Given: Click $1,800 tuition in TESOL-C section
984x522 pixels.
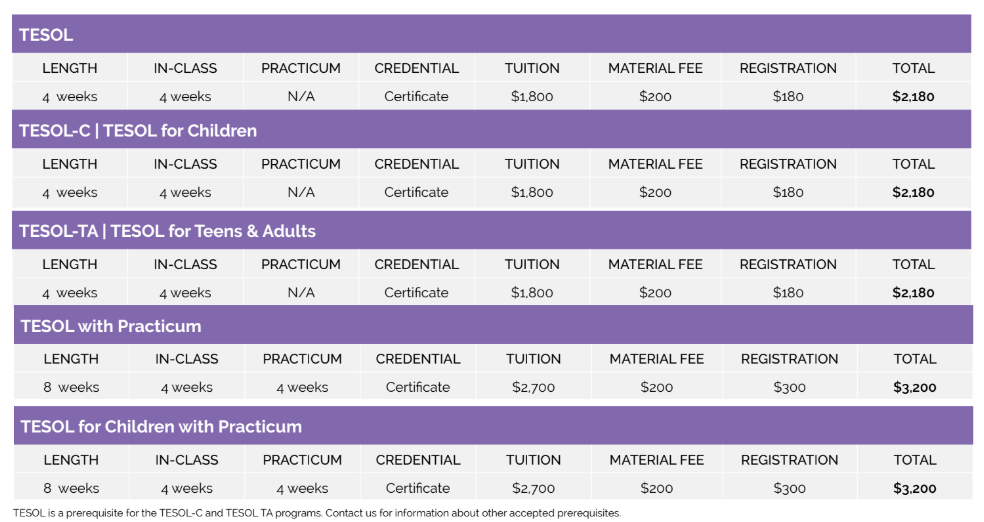Looking at the screenshot, I should click(x=532, y=192).
